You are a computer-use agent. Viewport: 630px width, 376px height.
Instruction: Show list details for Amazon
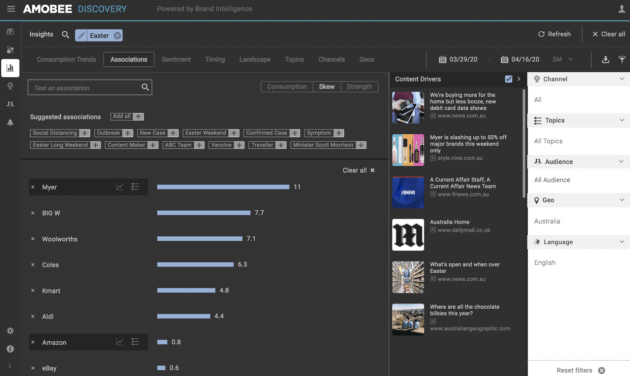tap(135, 342)
